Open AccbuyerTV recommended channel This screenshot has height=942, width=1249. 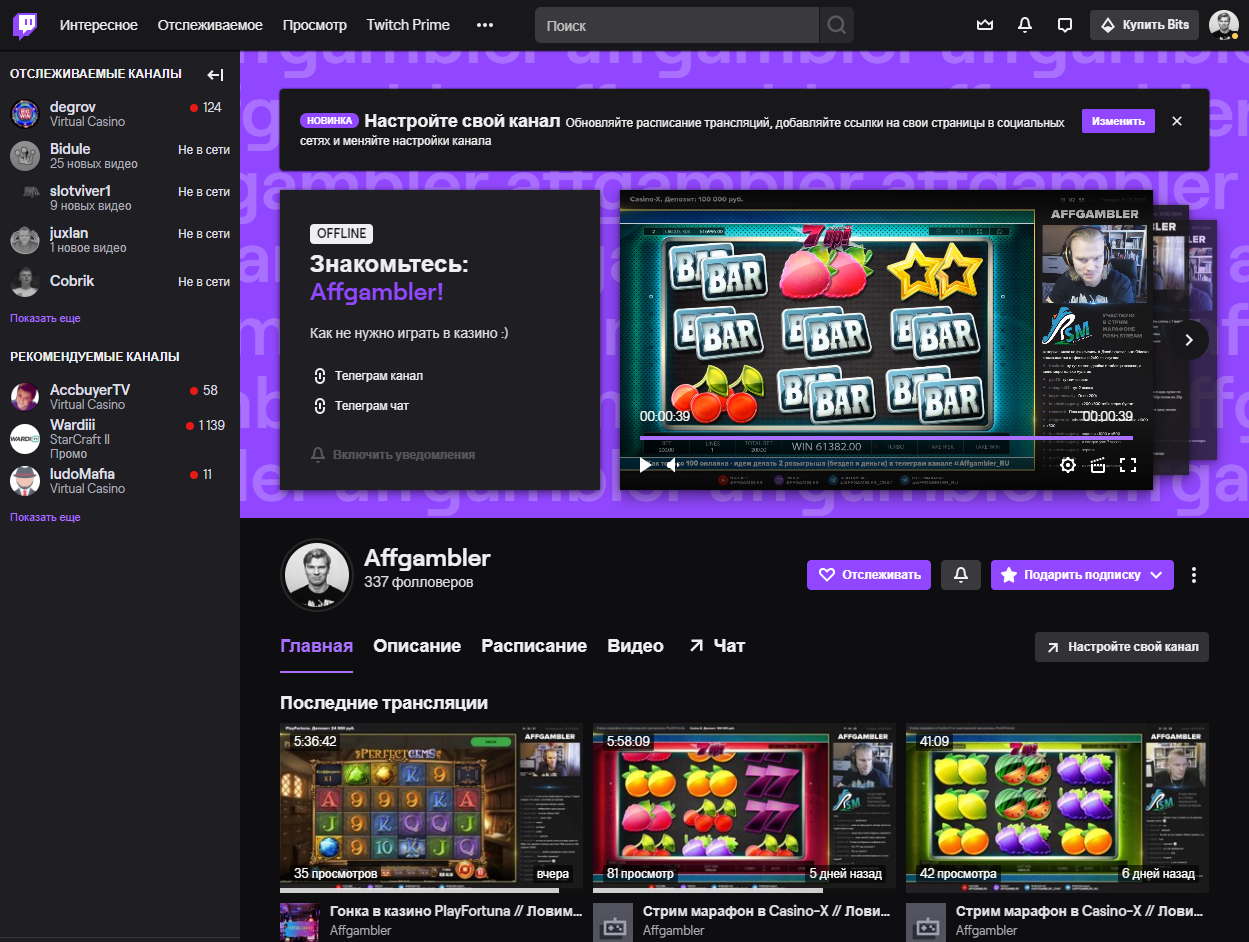pyautogui.click(x=120, y=397)
